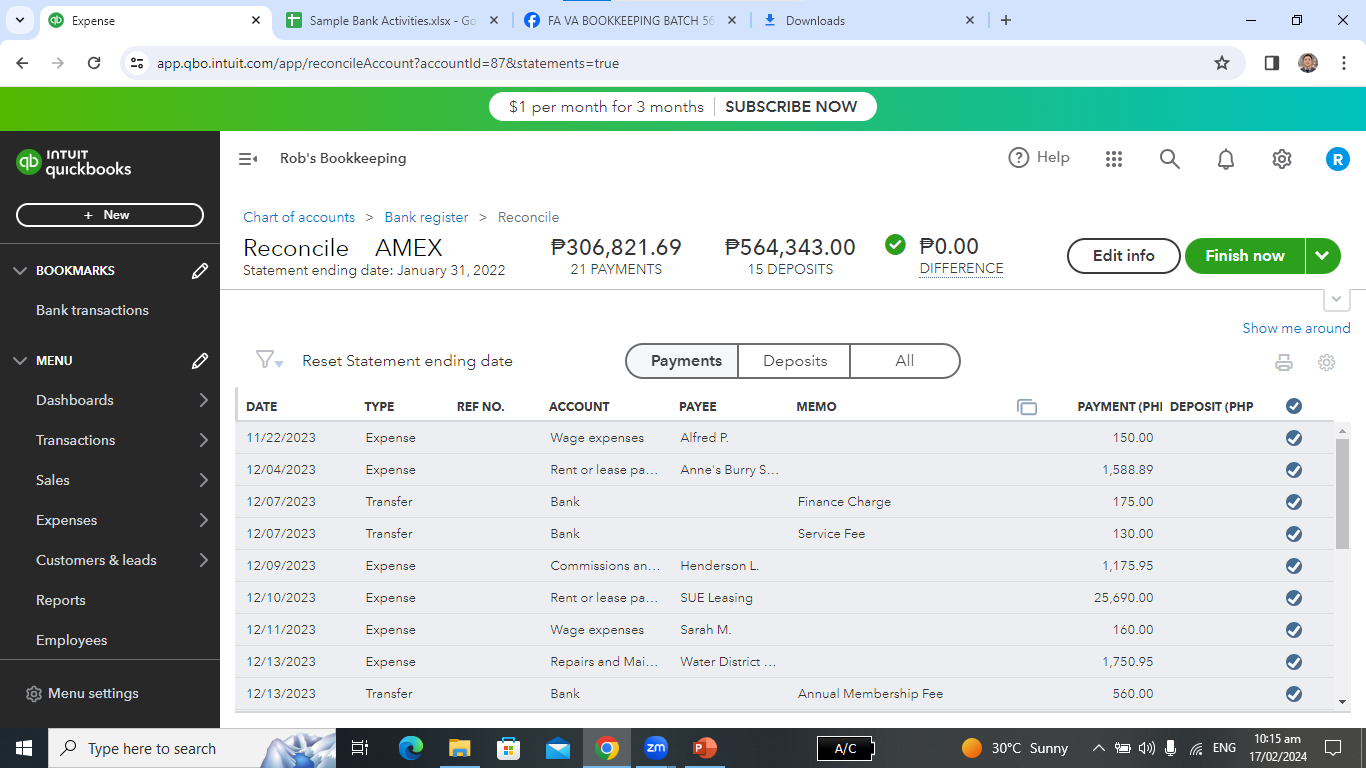Toggle select-all checkmark in table header

pyautogui.click(x=1294, y=406)
